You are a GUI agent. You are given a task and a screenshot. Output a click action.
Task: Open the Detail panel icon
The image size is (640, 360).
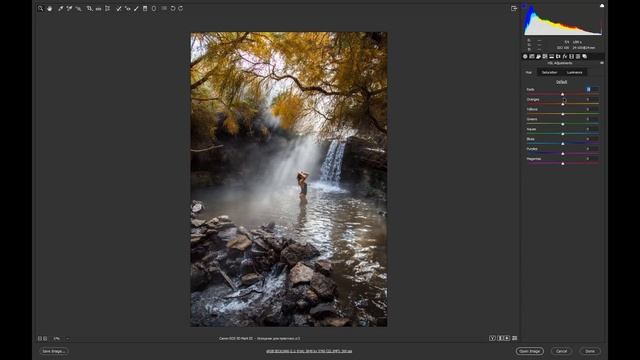[x=538, y=56]
